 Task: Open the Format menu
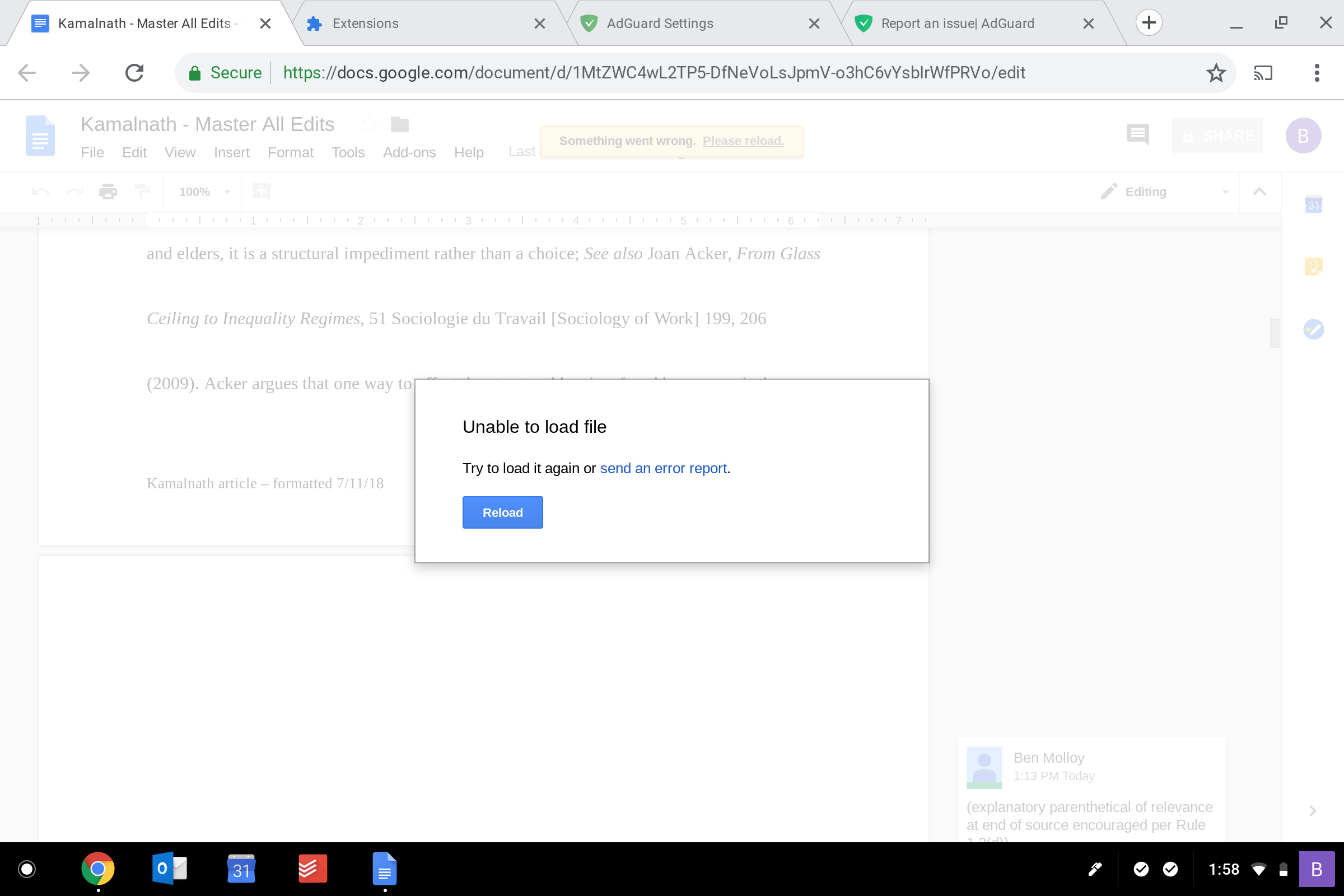290,152
